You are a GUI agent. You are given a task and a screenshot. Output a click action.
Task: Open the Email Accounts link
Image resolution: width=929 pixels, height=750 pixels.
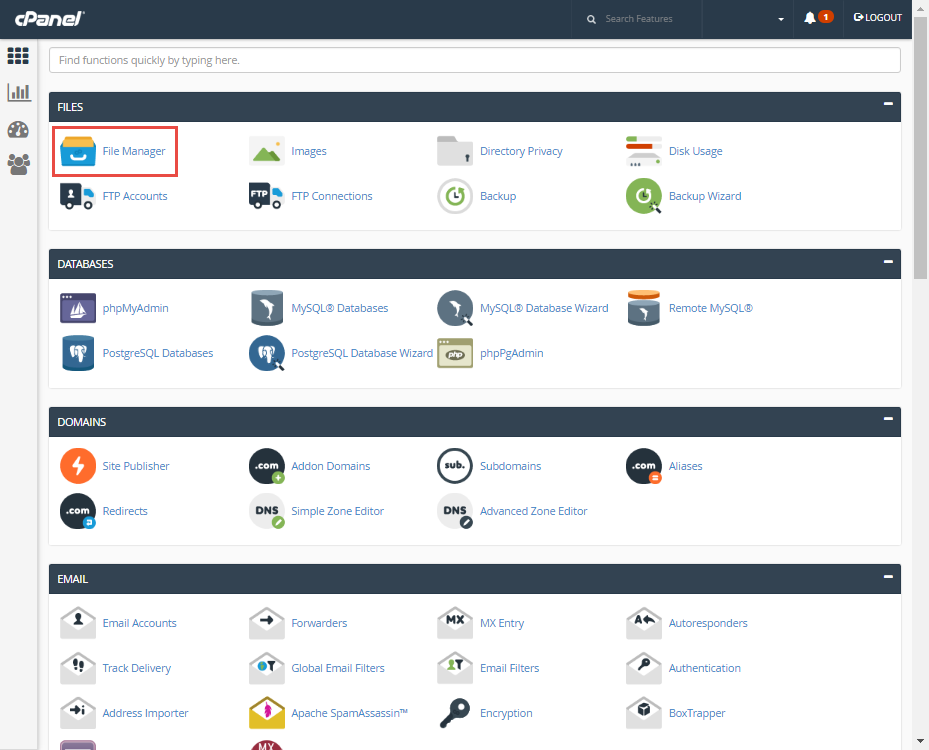tap(139, 623)
